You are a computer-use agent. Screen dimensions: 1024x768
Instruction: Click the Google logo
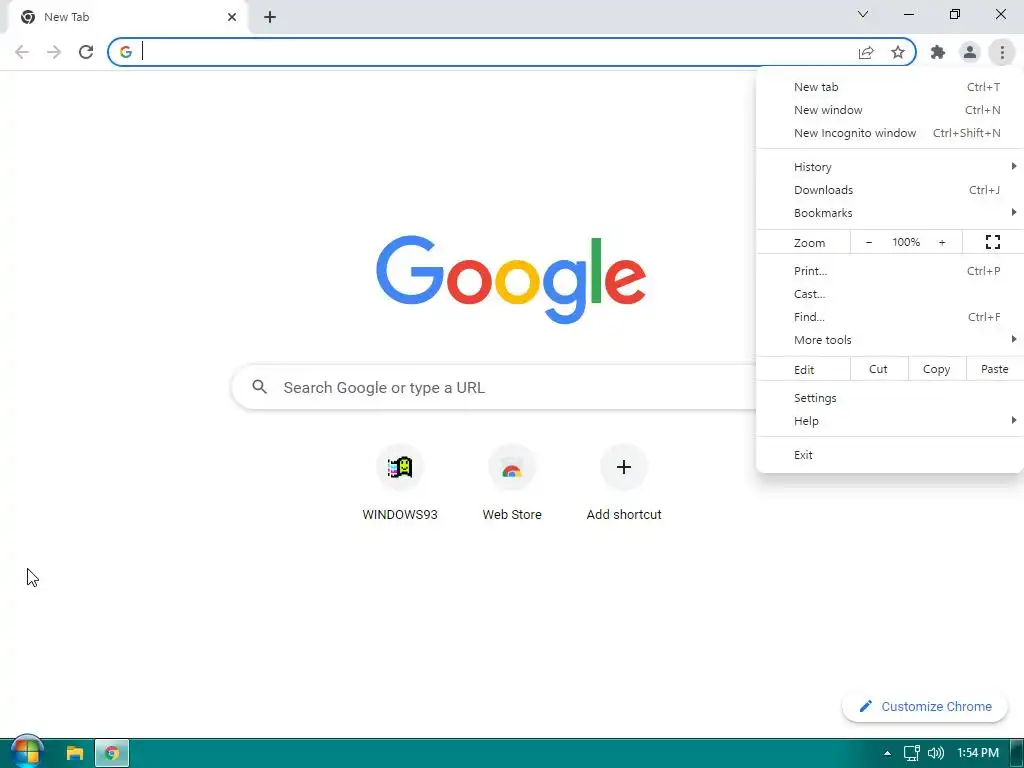(x=511, y=279)
